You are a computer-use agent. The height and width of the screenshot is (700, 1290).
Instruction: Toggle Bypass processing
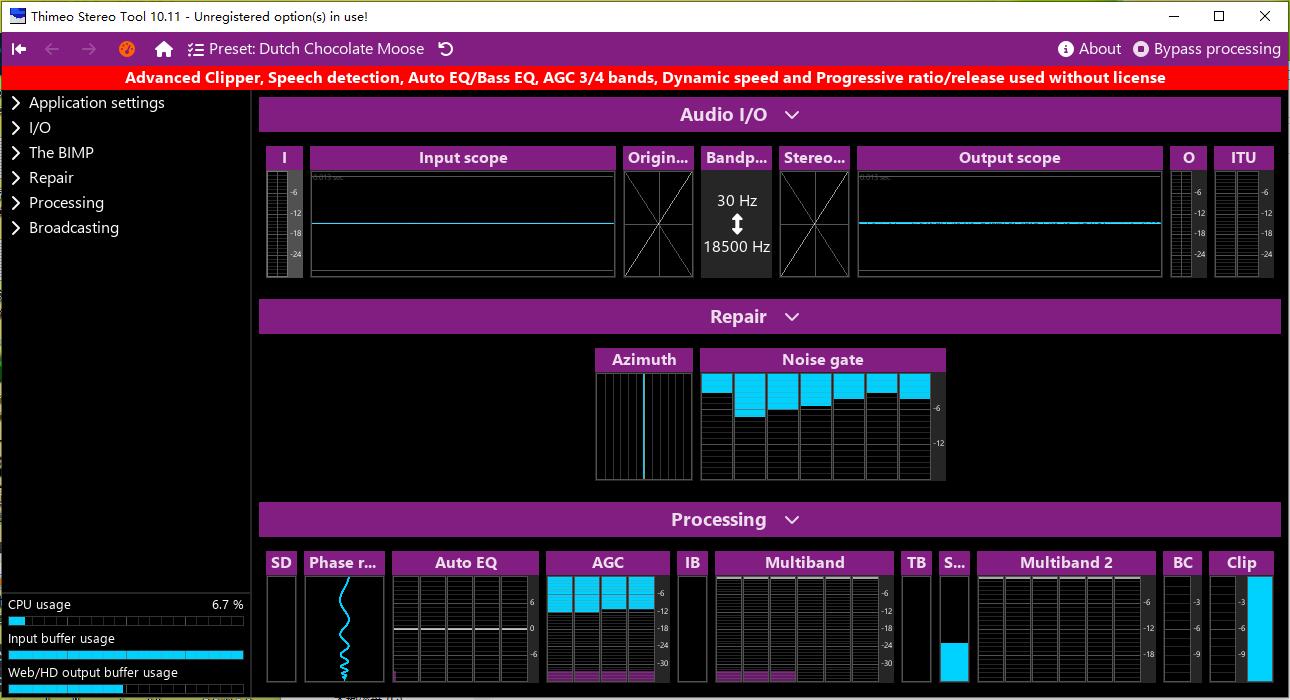tap(1206, 49)
